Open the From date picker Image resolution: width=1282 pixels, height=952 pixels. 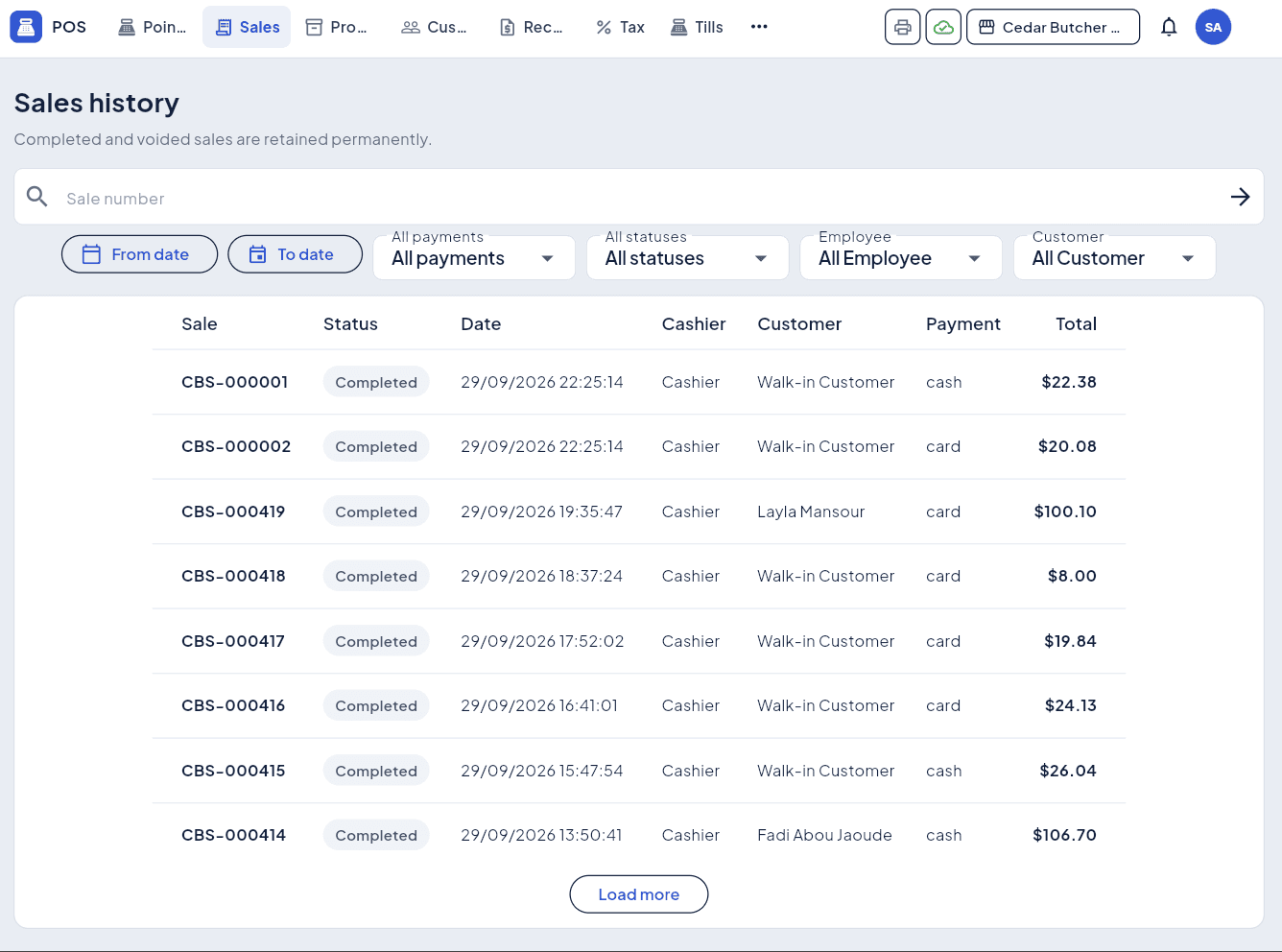(139, 254)
